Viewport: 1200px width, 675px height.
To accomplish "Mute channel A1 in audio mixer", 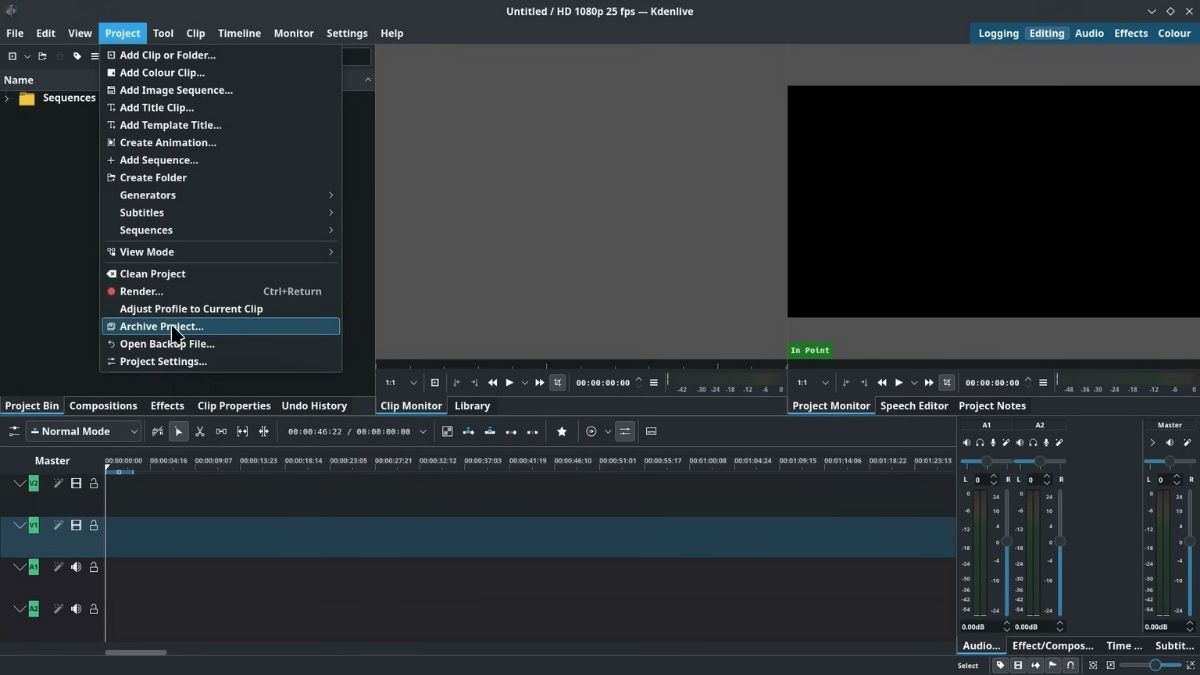I will pos(966,442).
